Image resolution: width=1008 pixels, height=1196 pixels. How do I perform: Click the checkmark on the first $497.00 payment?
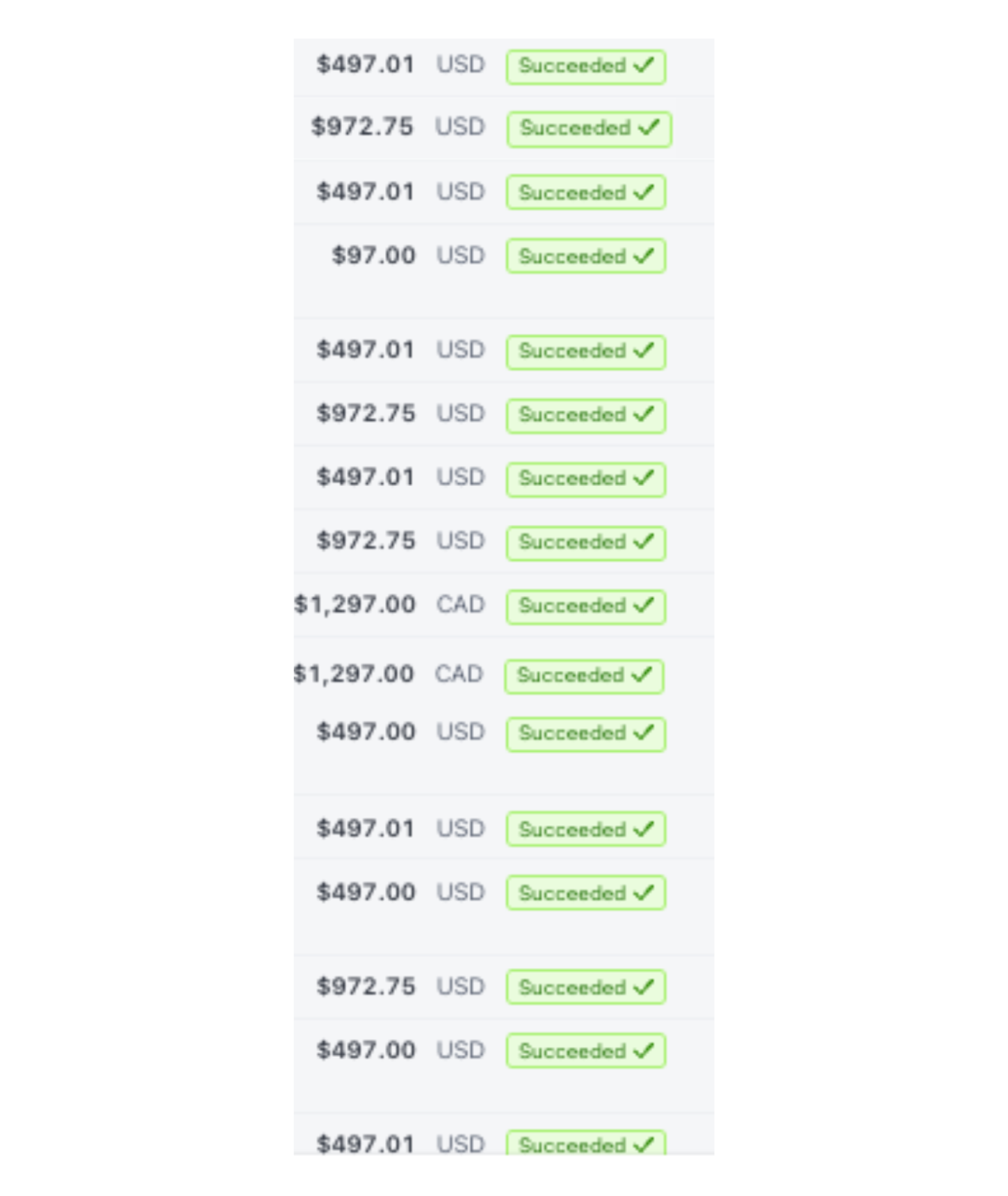[644, 733]
